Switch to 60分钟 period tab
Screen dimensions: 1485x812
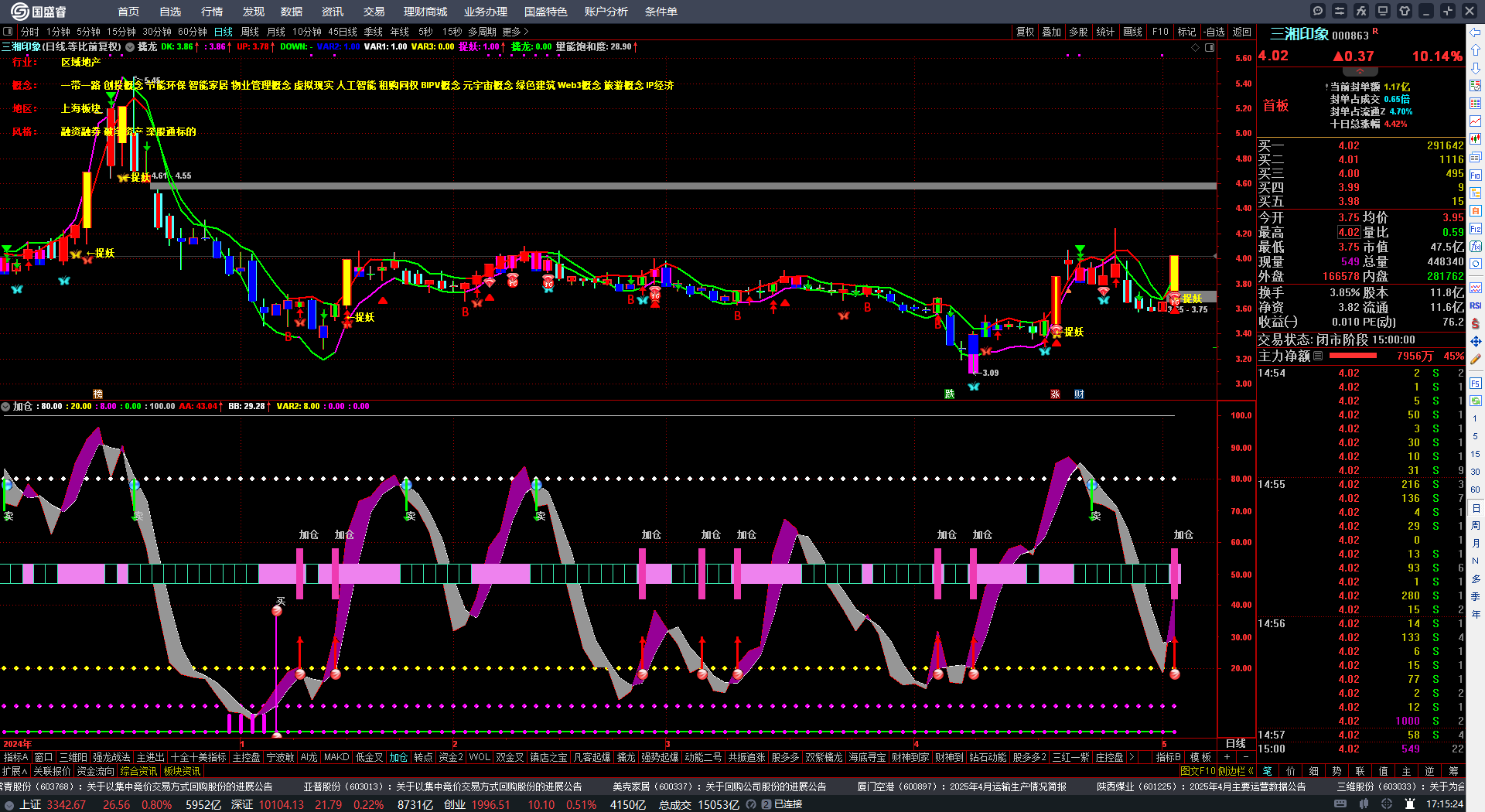coord(193,32)
